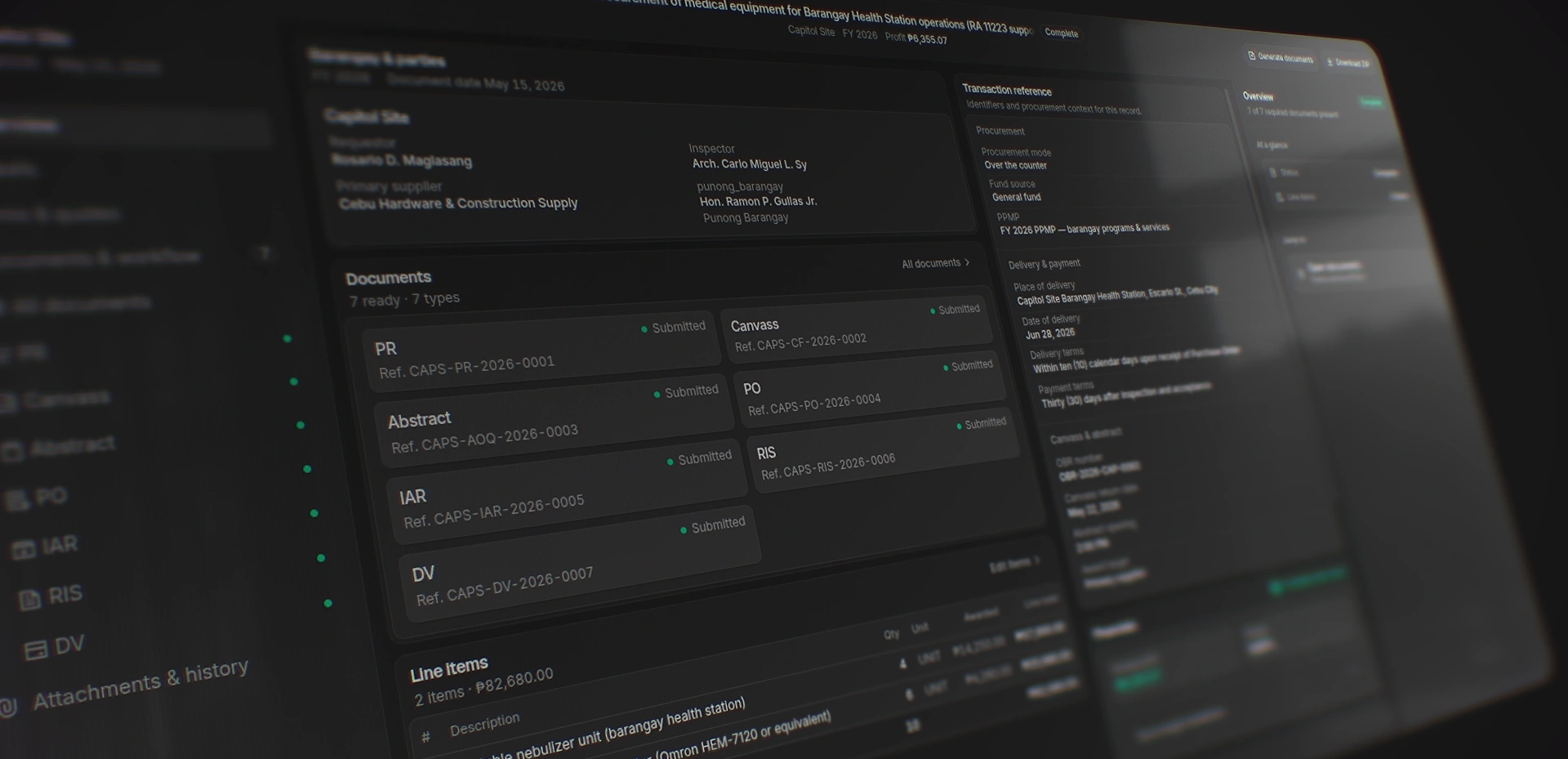Click the Line items section heading
Image resolution: width=1568 pixels, height=759 pixels.
pos(449,670)
